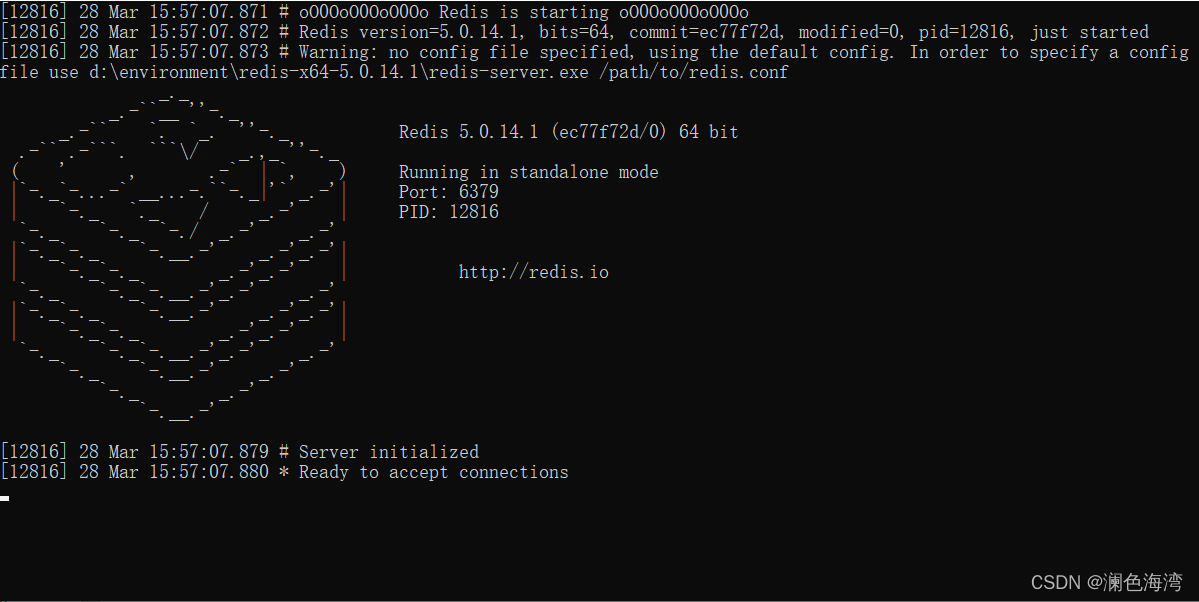Select the 'Running in standalone mode' line
The image size is (1199, 602).
(528, 171)
